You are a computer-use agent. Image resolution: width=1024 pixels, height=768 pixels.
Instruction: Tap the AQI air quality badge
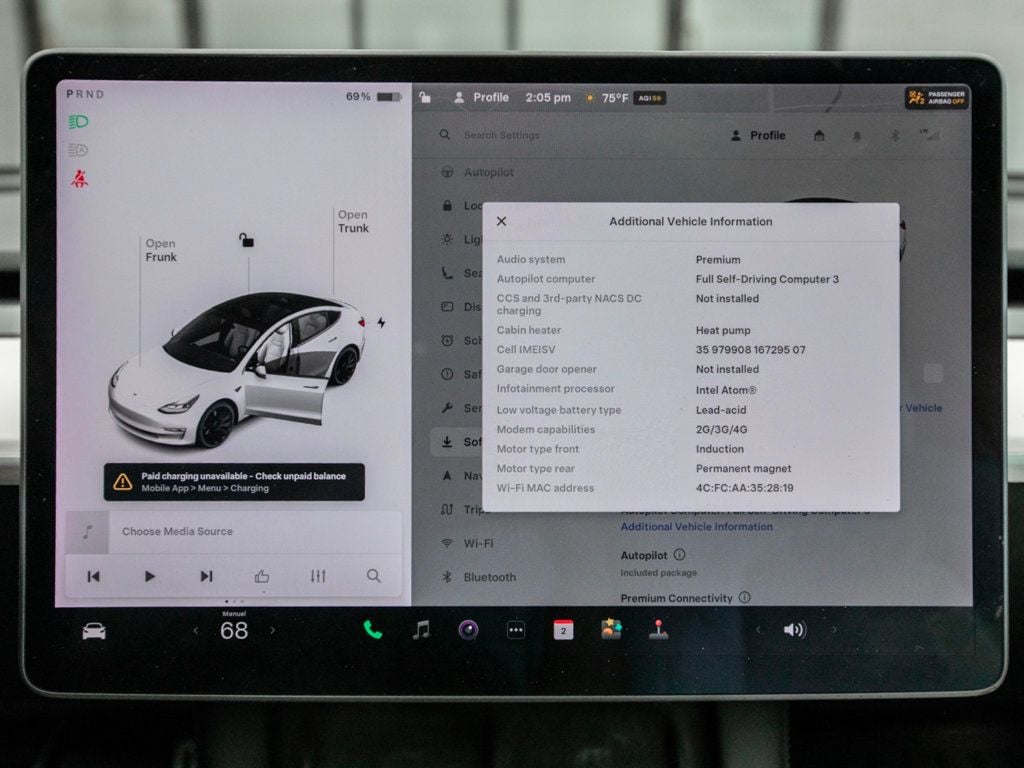click(x=650, y=98)
